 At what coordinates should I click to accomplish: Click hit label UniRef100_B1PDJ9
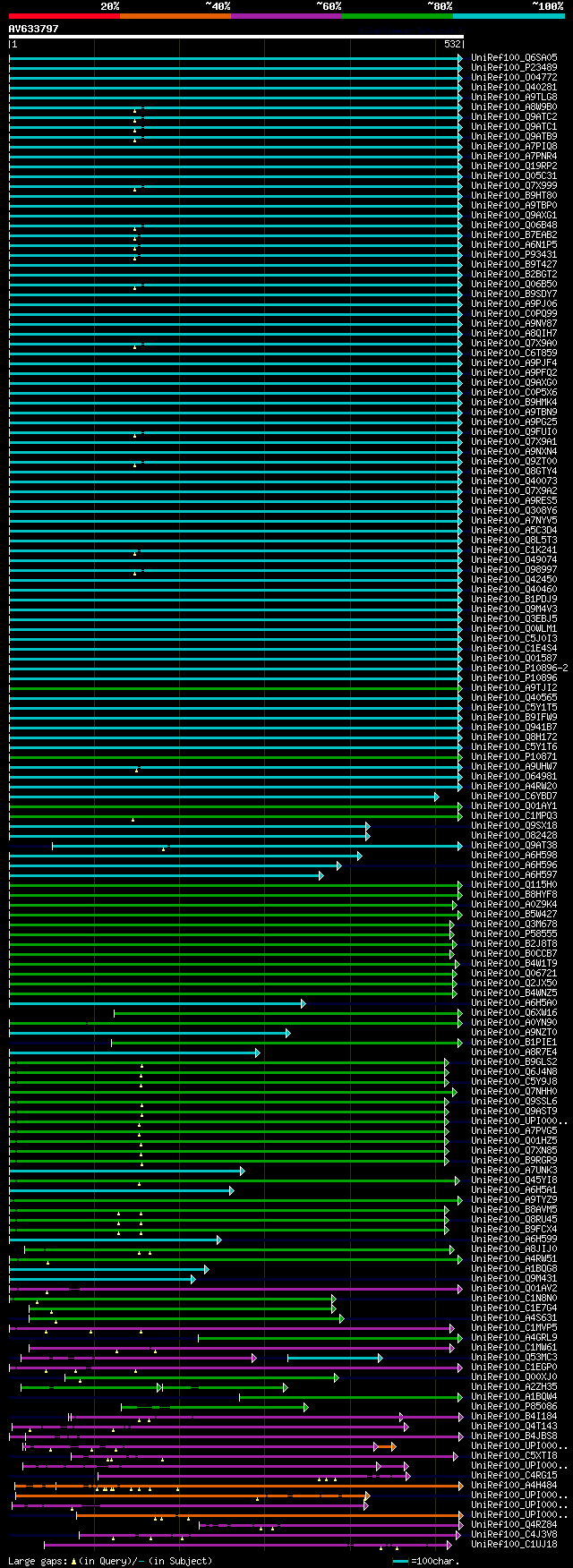click(x=514, y=599)
